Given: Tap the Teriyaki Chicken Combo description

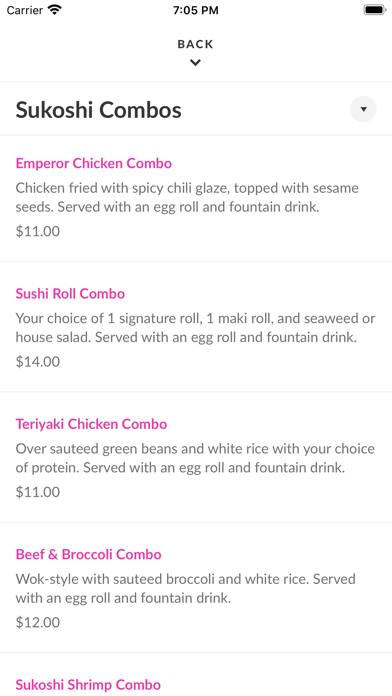Looking at the screenshot, I should click(x=195, y=459).
